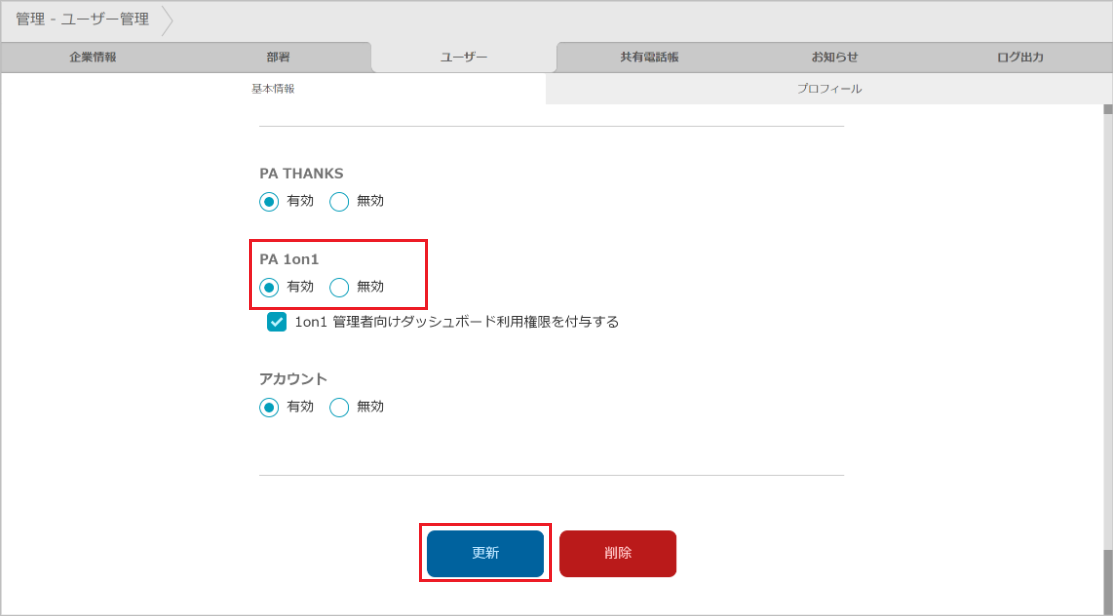Screen dimensions: 1113x616
Task: Click the 1on1 管理者向けダッシュボード利用権限 label text
Action: [x=457, y=322]
